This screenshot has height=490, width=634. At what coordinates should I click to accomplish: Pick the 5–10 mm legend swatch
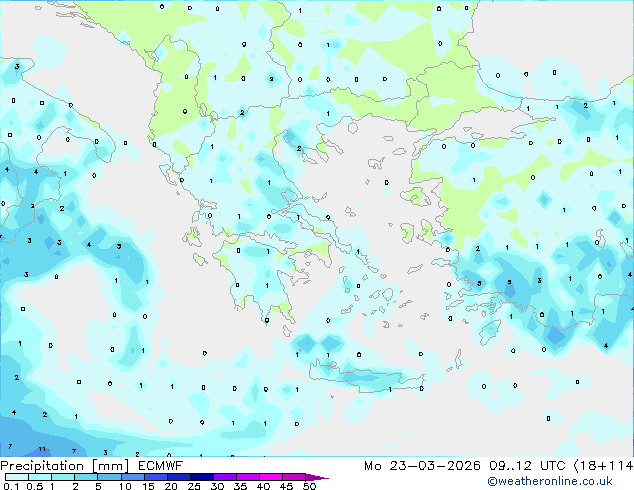109,477
